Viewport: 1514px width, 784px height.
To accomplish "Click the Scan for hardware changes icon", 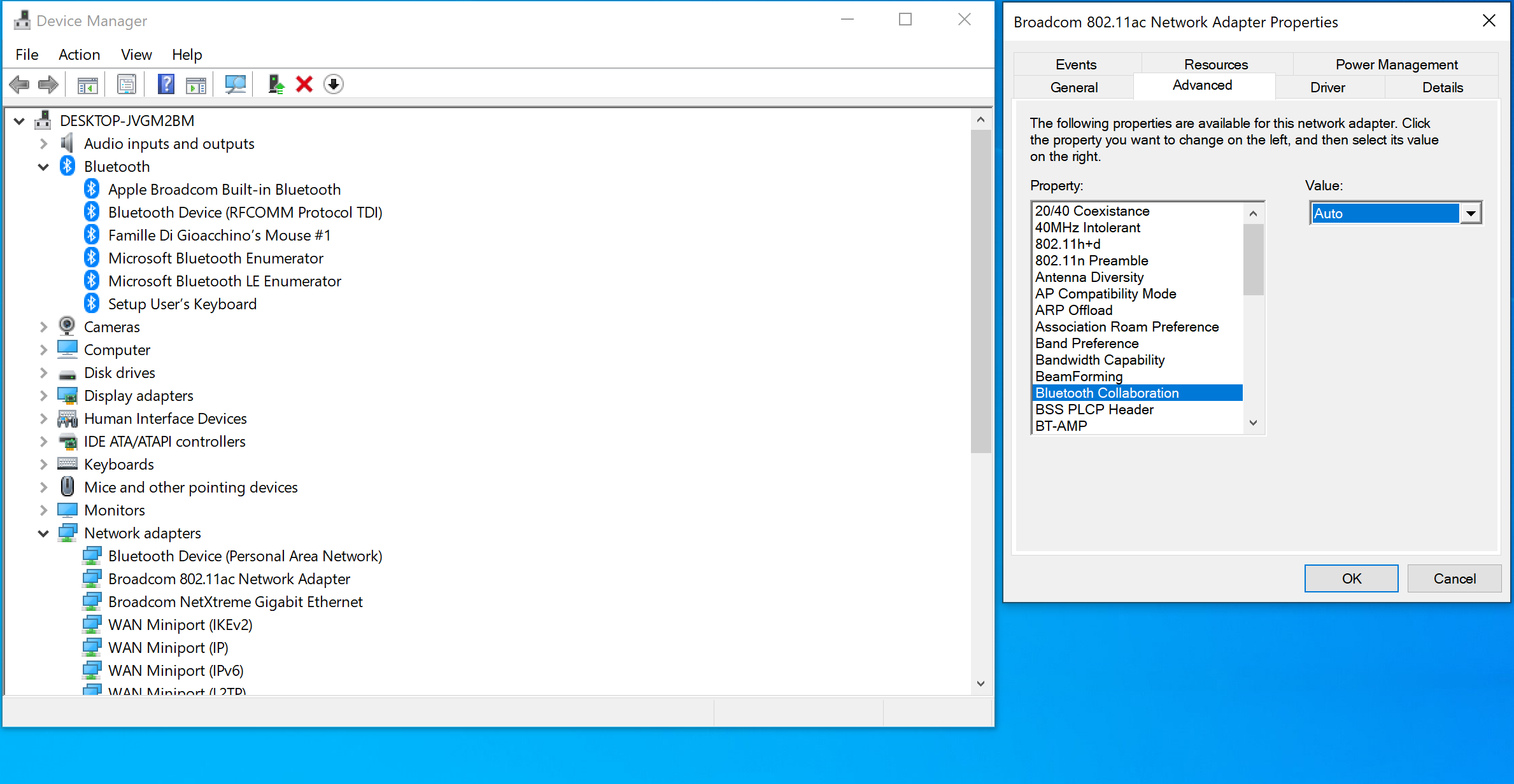I will click(x=235, y=85).
